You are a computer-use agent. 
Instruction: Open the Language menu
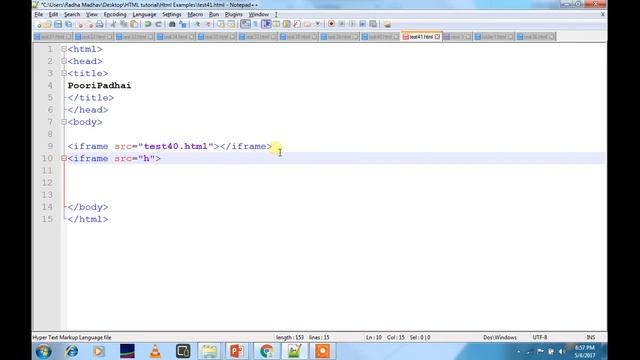[x=144, y=14]
